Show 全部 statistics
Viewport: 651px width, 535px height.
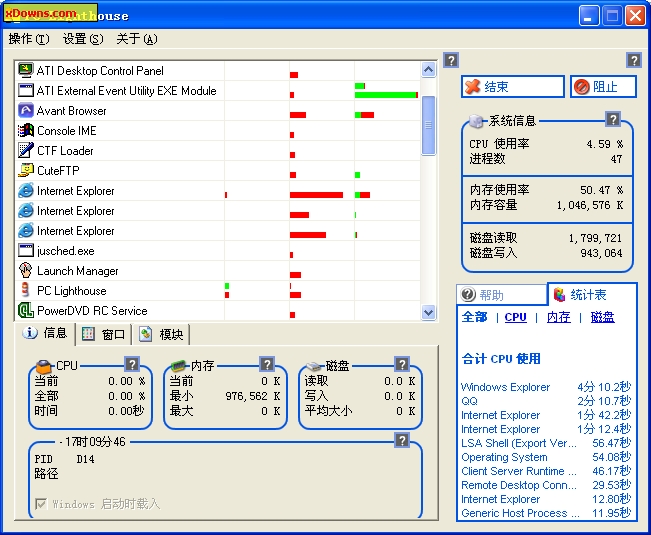pos(475,317)
